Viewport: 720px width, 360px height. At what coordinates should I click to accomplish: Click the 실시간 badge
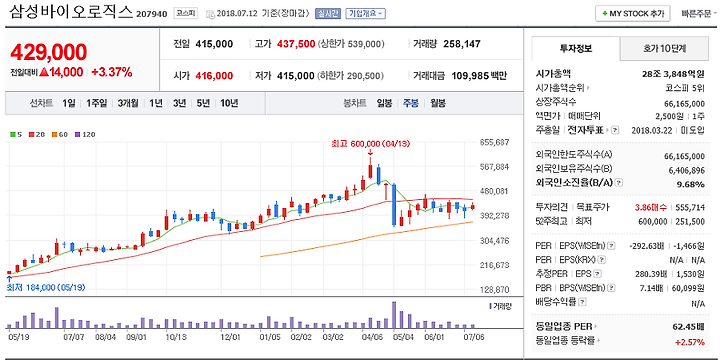pyautogui.click(x=328, y=13)
